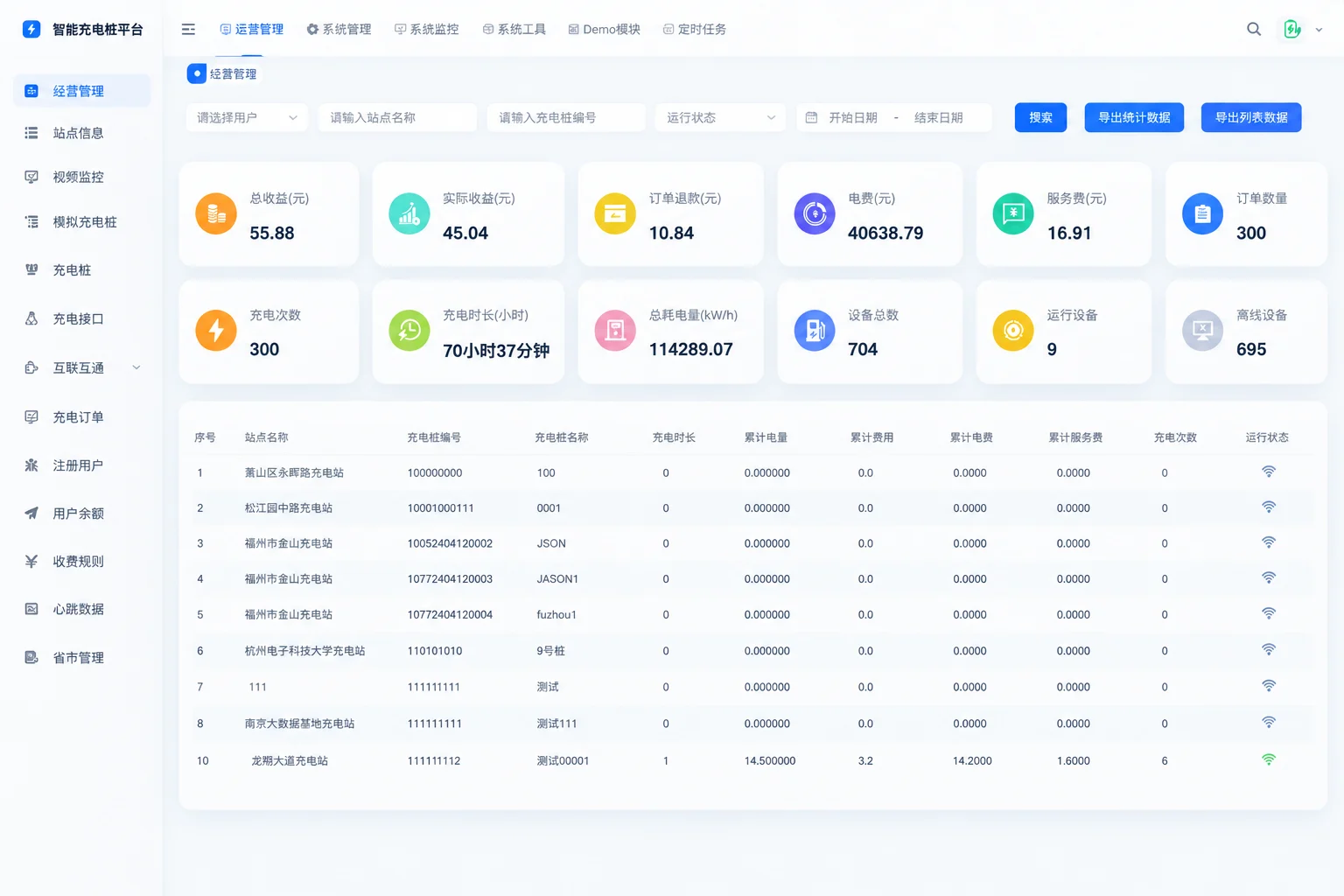
Task: Click the gray 离线设备 monitor icon
Action: (x=1203, y=330)
